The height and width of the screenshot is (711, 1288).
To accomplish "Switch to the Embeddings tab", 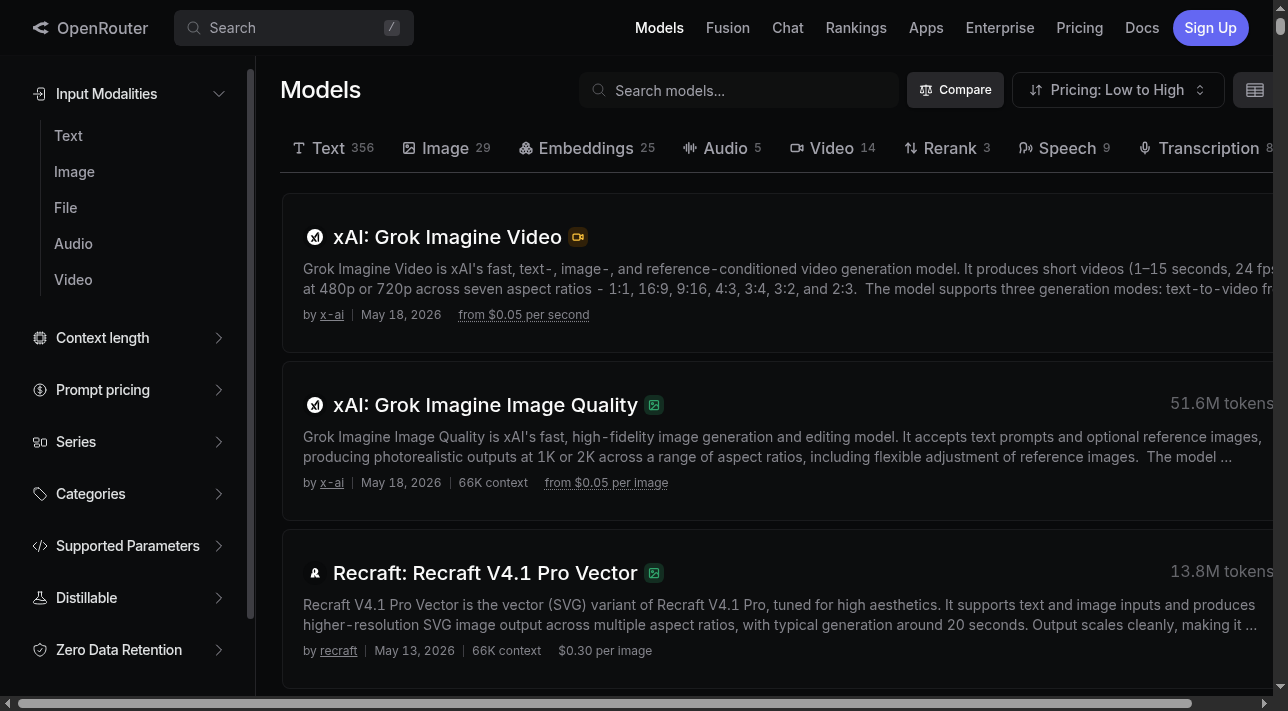I will pyautogui.click(x=586, y=148).
